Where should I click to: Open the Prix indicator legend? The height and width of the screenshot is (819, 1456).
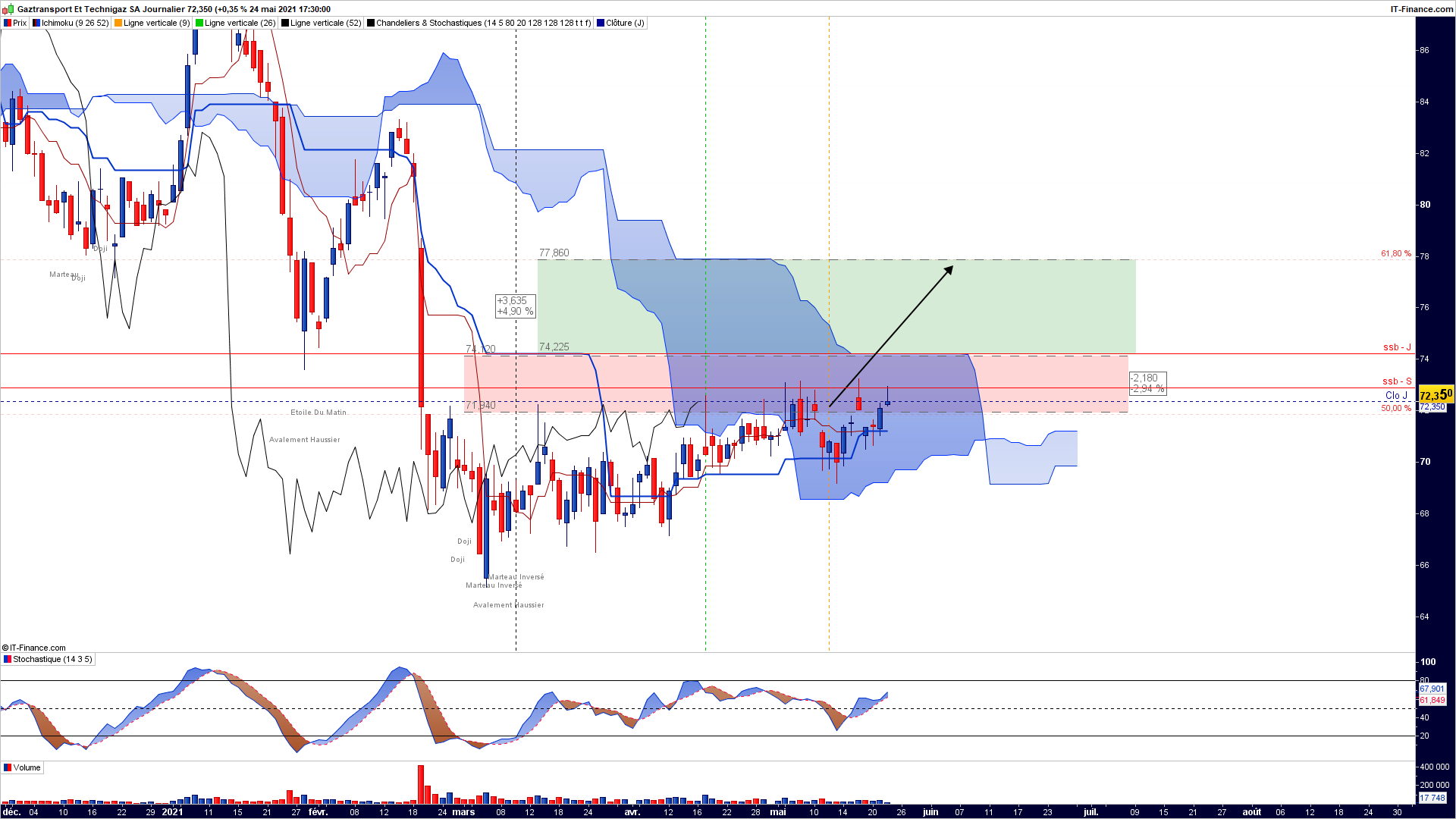(15, 23)
